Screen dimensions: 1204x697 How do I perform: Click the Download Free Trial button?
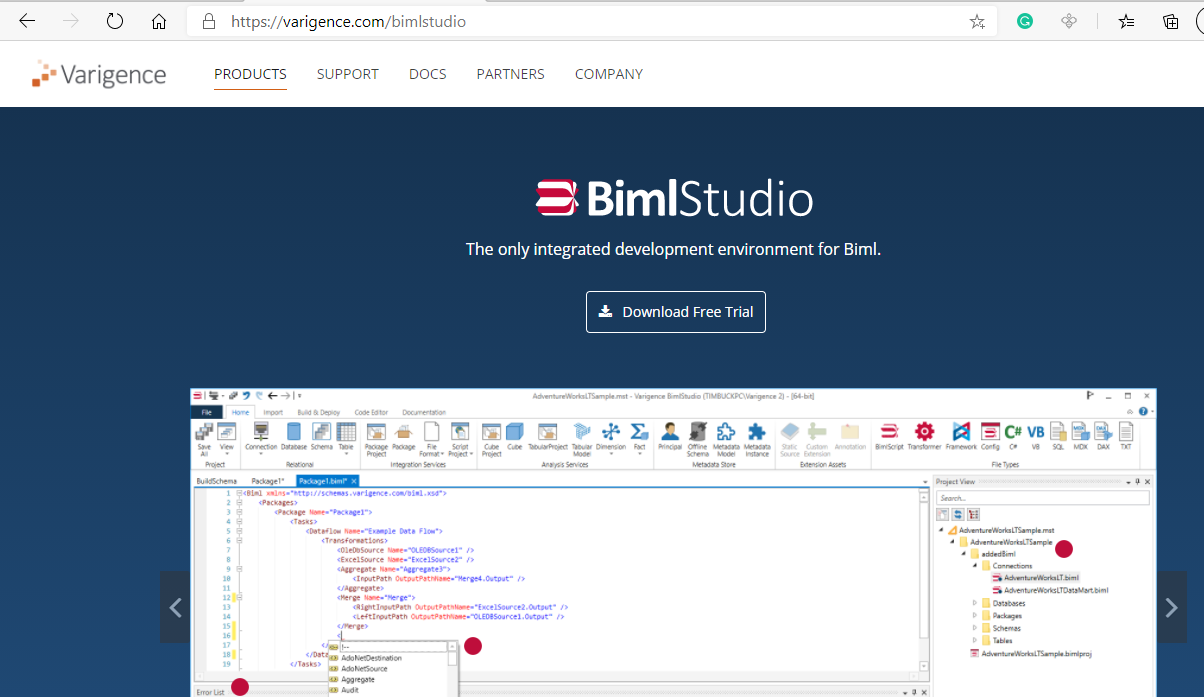click(x=676, y=312)
